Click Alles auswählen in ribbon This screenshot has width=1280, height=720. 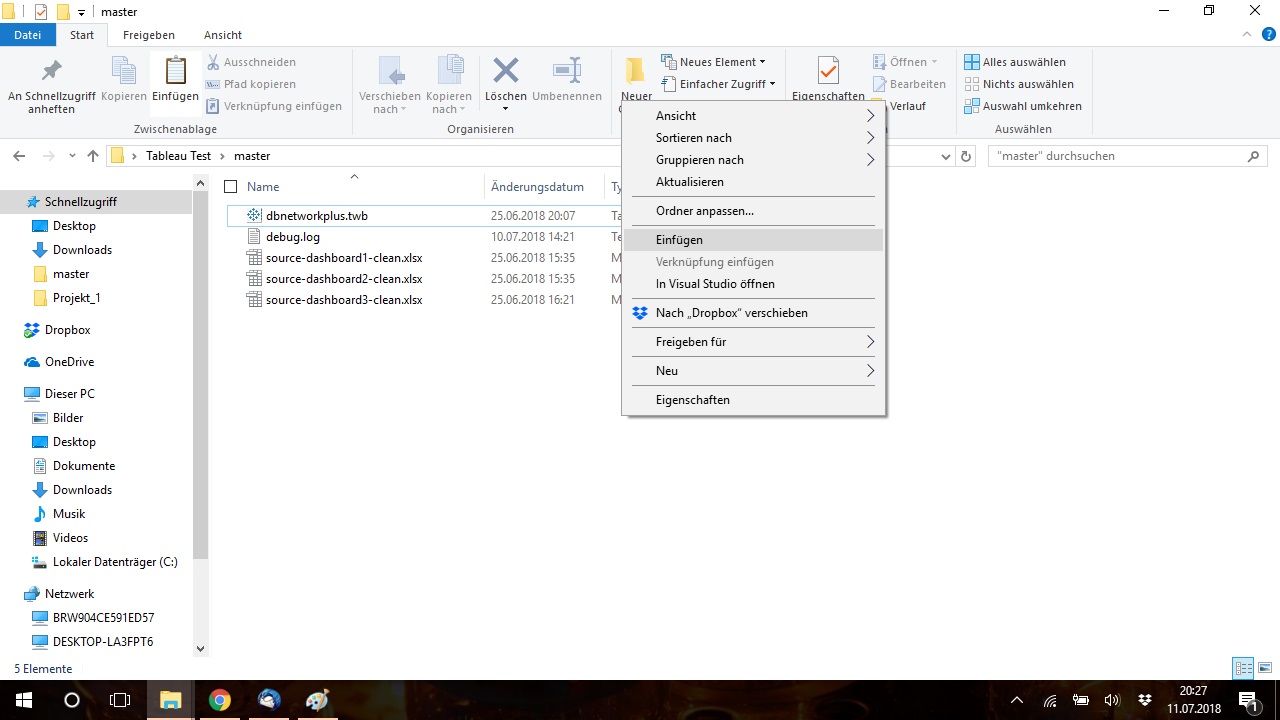point(1015,62)
